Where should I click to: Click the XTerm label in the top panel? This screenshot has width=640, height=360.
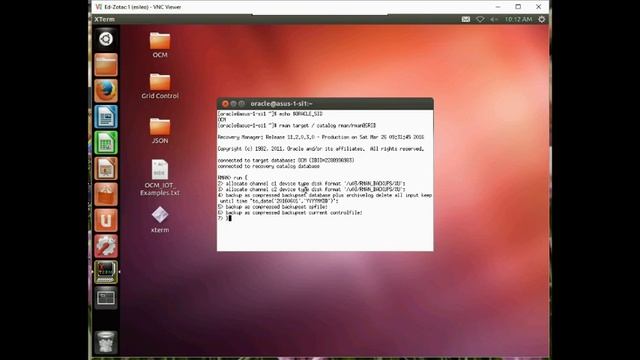coord(104,19)
